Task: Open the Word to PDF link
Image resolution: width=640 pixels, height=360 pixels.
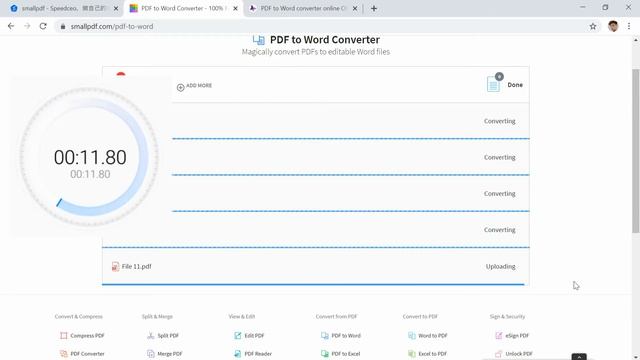Action: (x=433, y=336)
